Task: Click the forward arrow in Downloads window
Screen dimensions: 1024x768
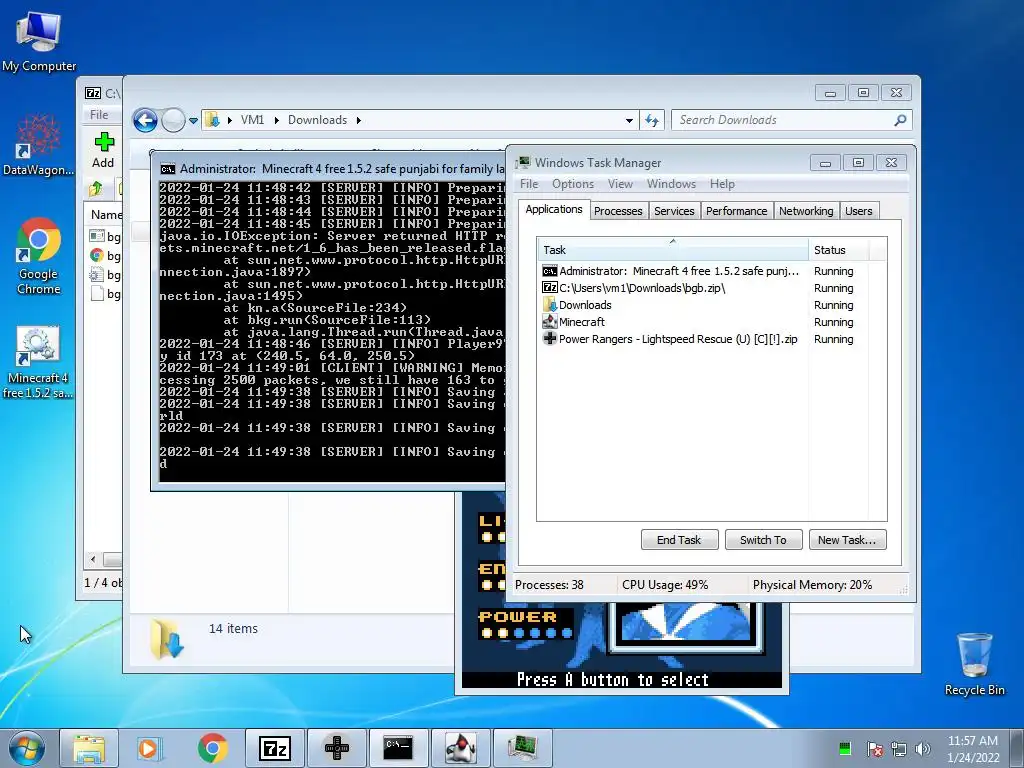Action: [173, 120]
